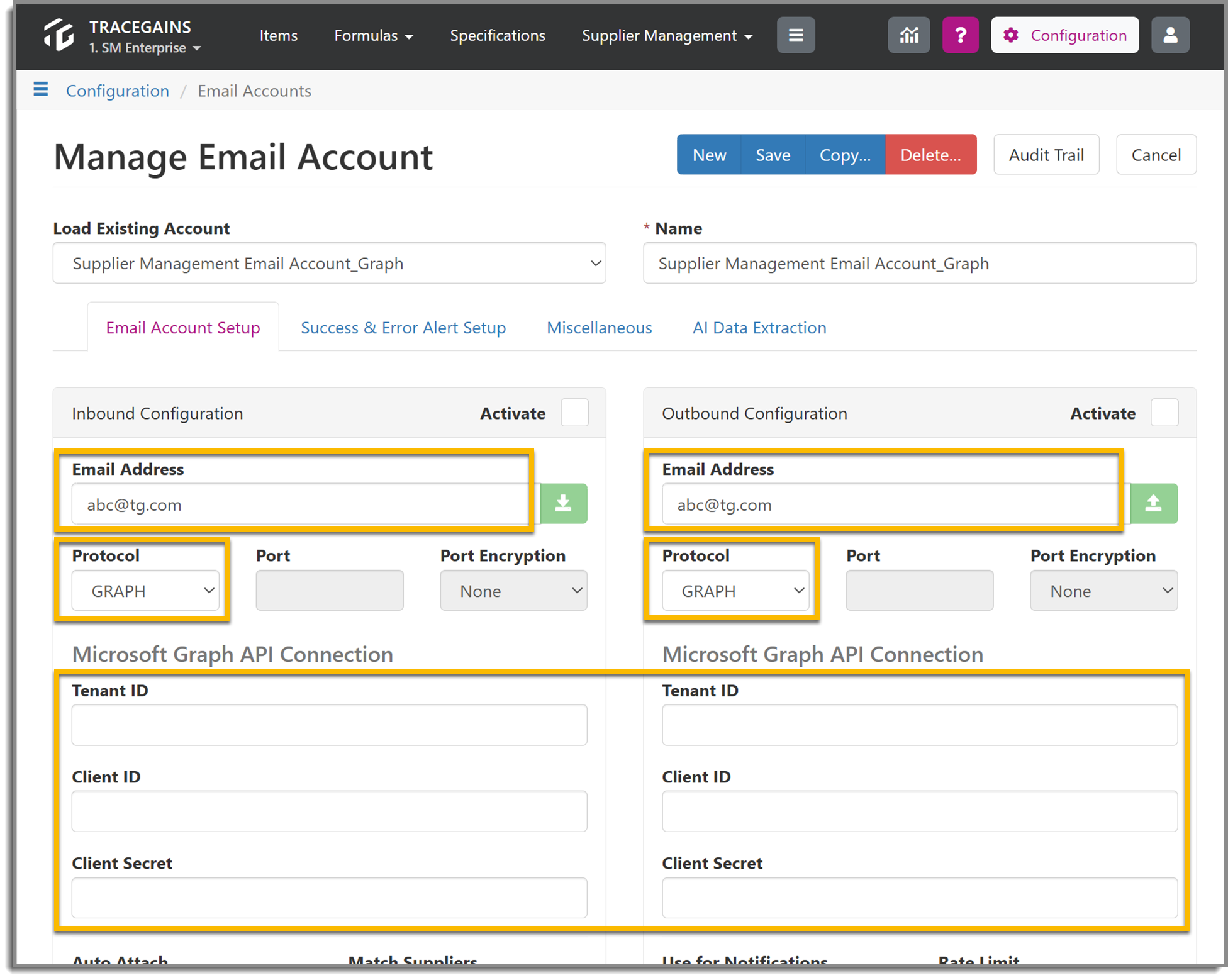The width and height of the screenshot is (1228, 980).
Task: Switch to the AI Data Extraction tab
Action: point(759,328)
